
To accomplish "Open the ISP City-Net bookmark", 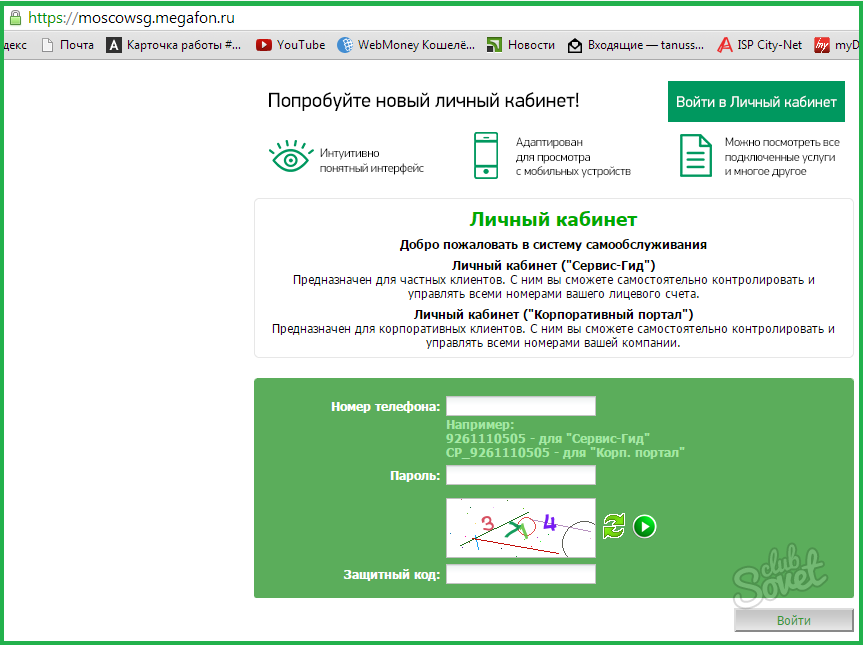I will coord(760,45).
